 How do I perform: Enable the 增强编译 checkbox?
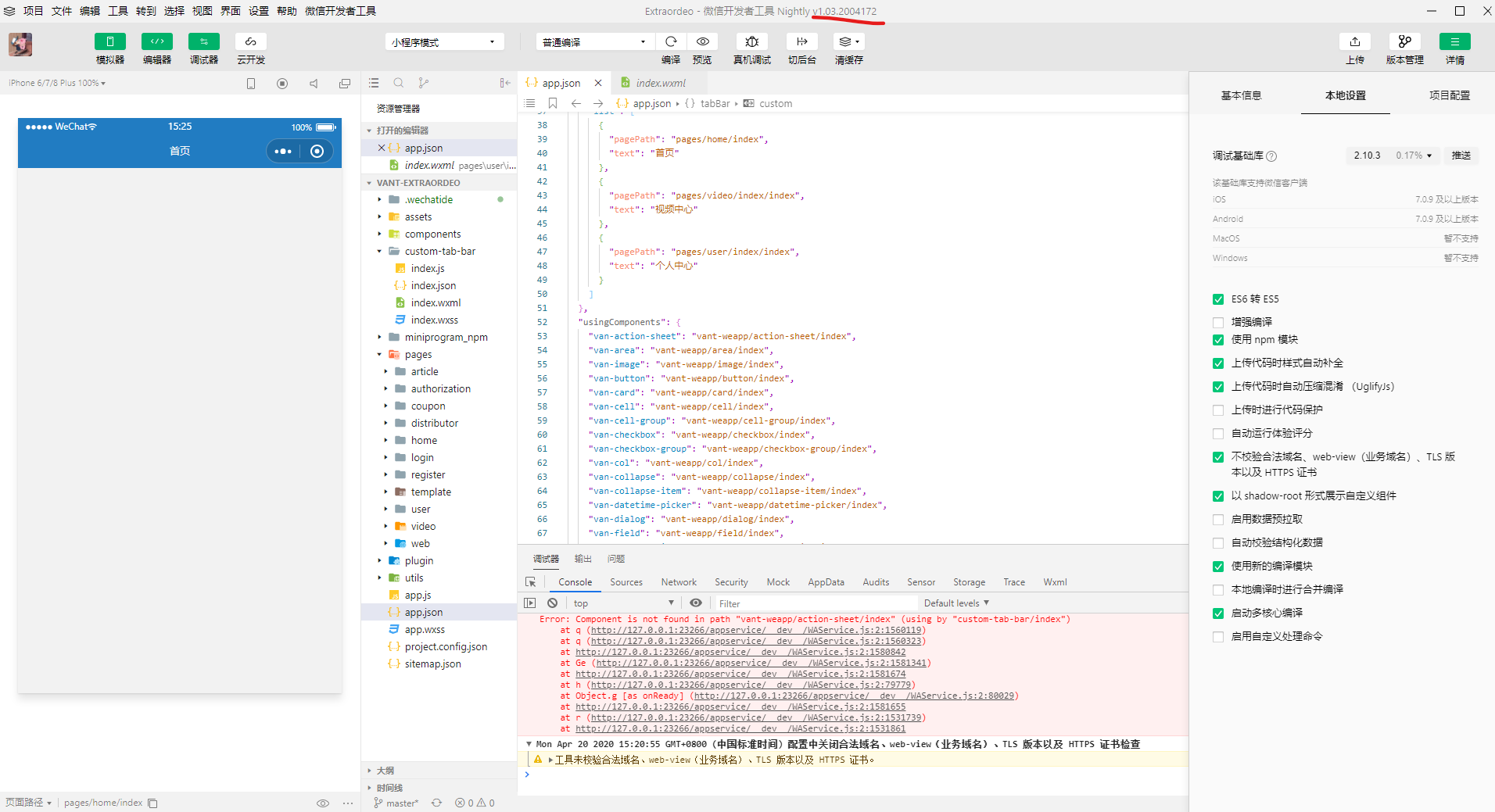coord(1218,323)
